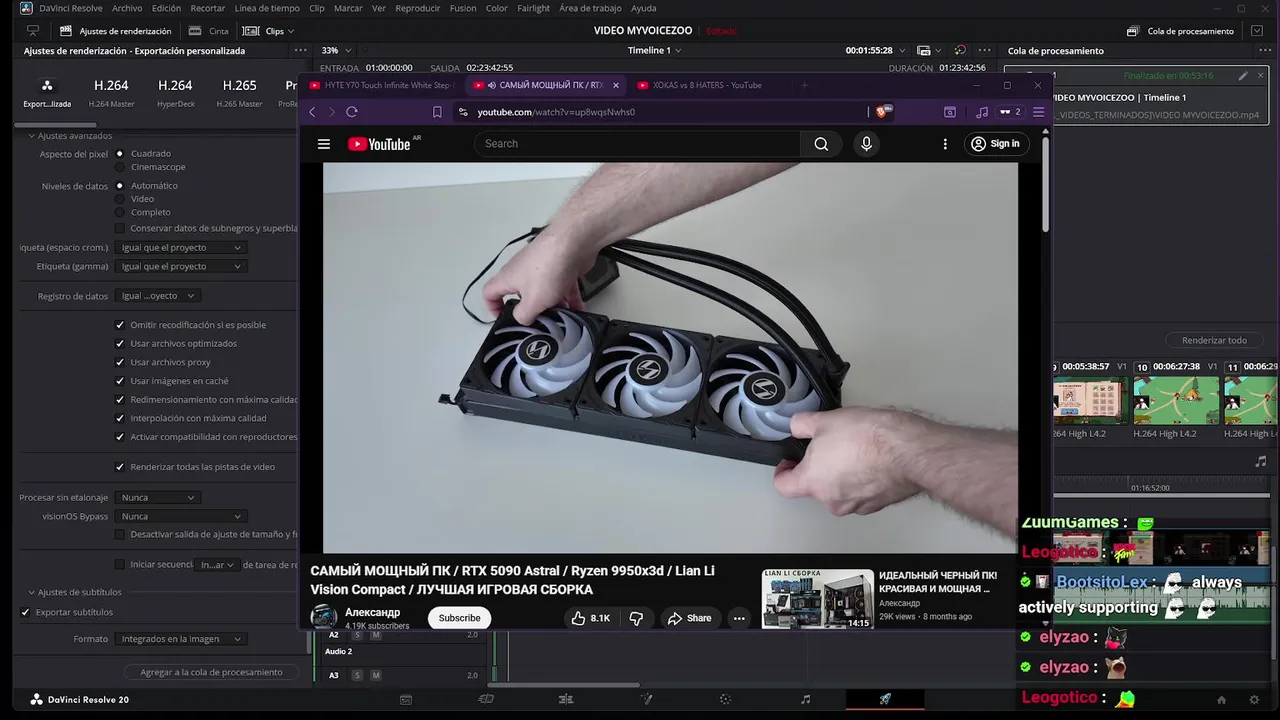The image size is (1280, 720).
Task: Open YouTube settings three-dot menu
Action: coord(945,144)
